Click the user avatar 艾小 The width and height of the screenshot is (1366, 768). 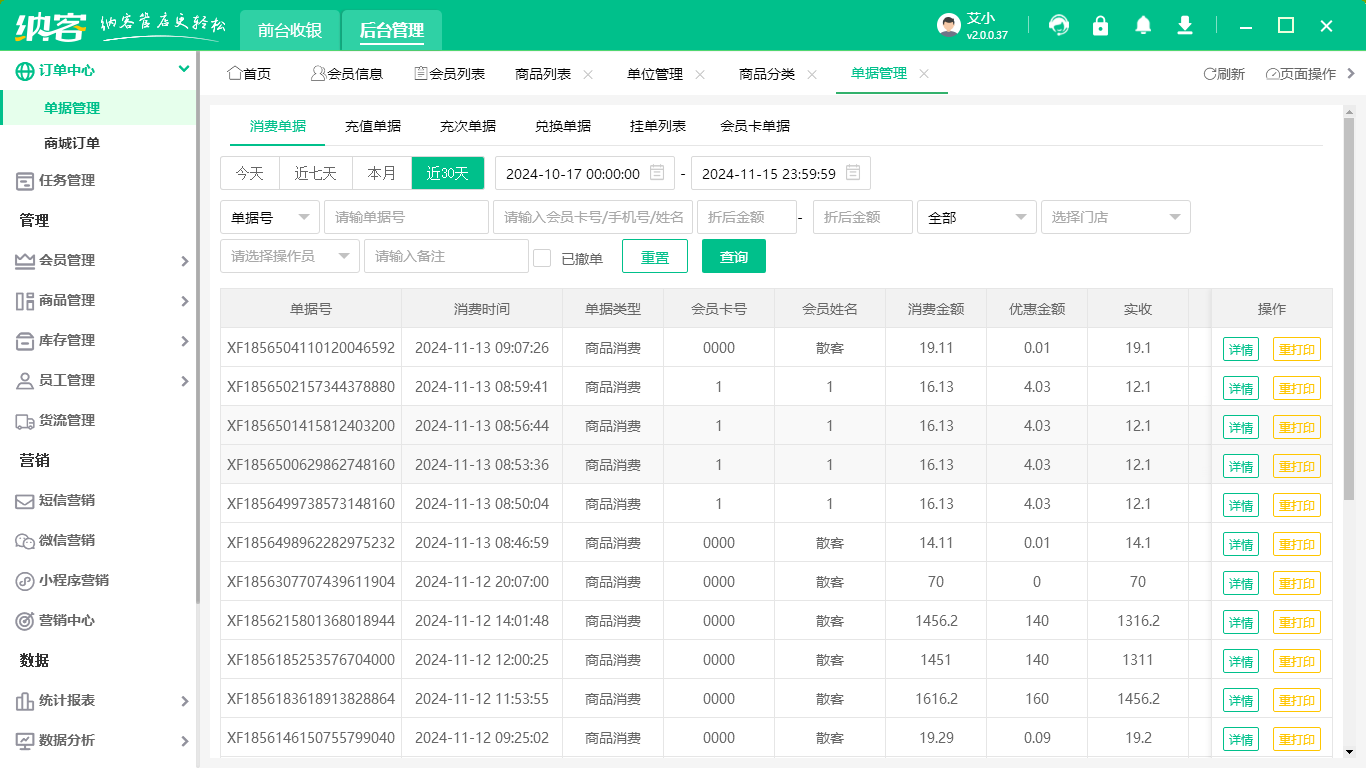tap(949, 26)
